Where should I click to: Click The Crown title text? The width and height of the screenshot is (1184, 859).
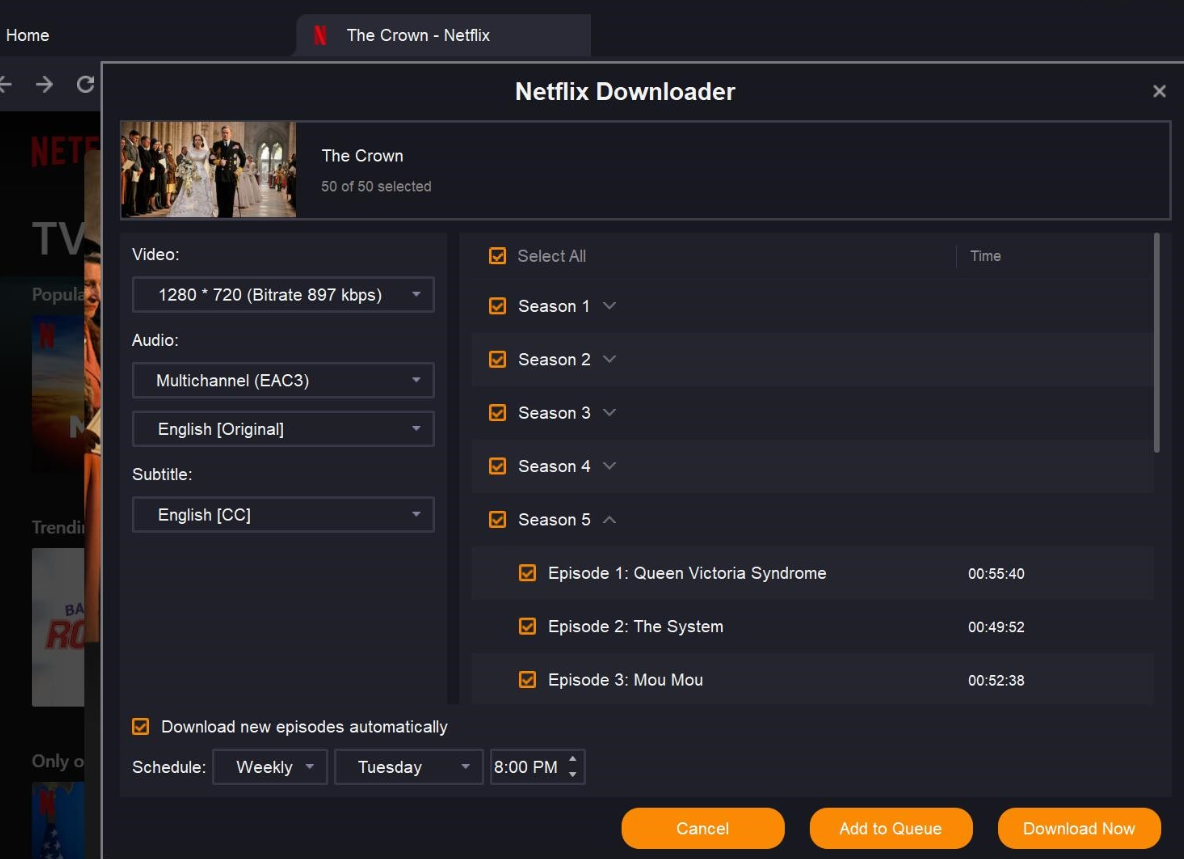362,156
